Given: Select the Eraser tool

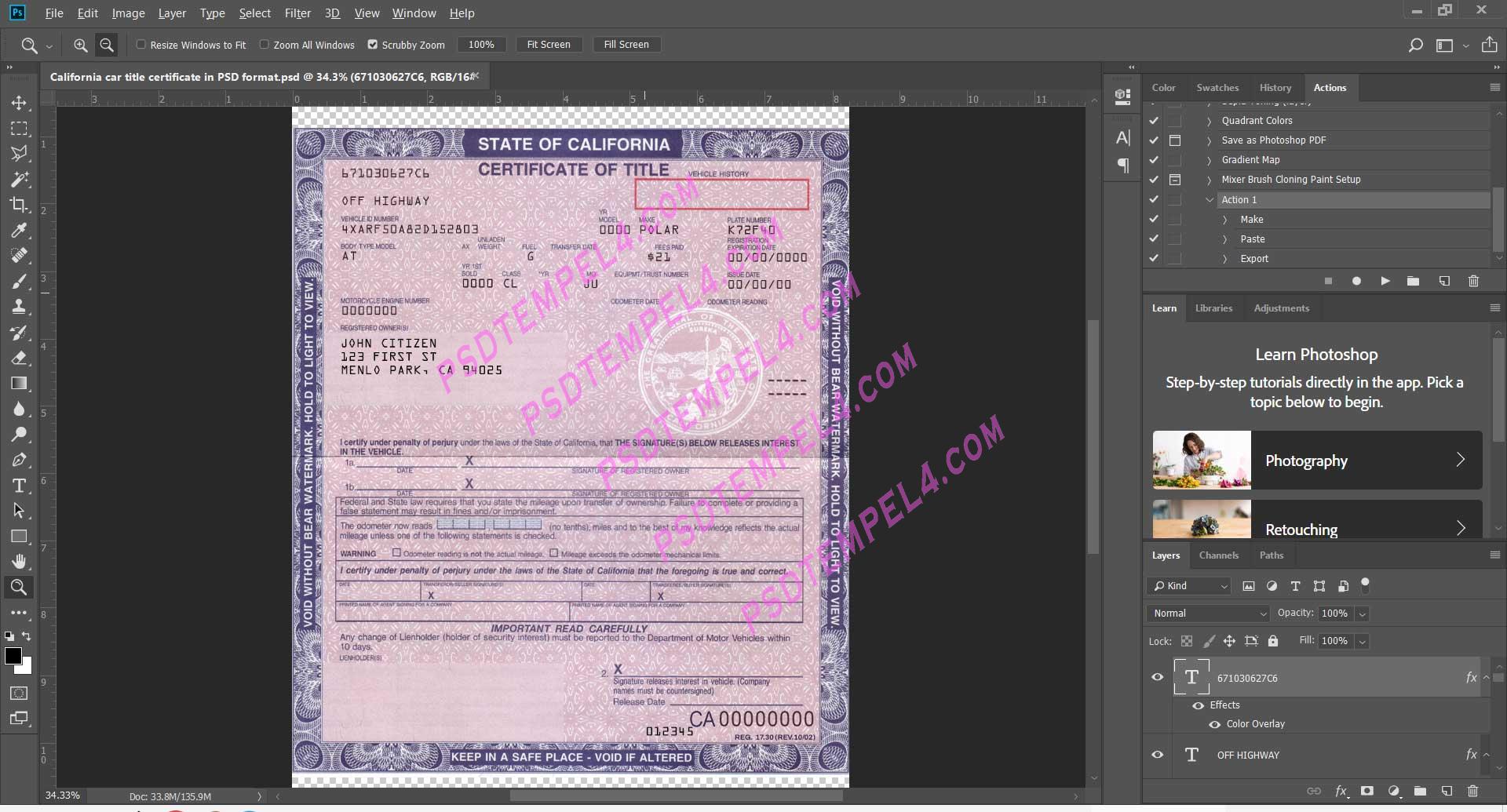Looking at the screenshot, I should click(x=19, y=358).
